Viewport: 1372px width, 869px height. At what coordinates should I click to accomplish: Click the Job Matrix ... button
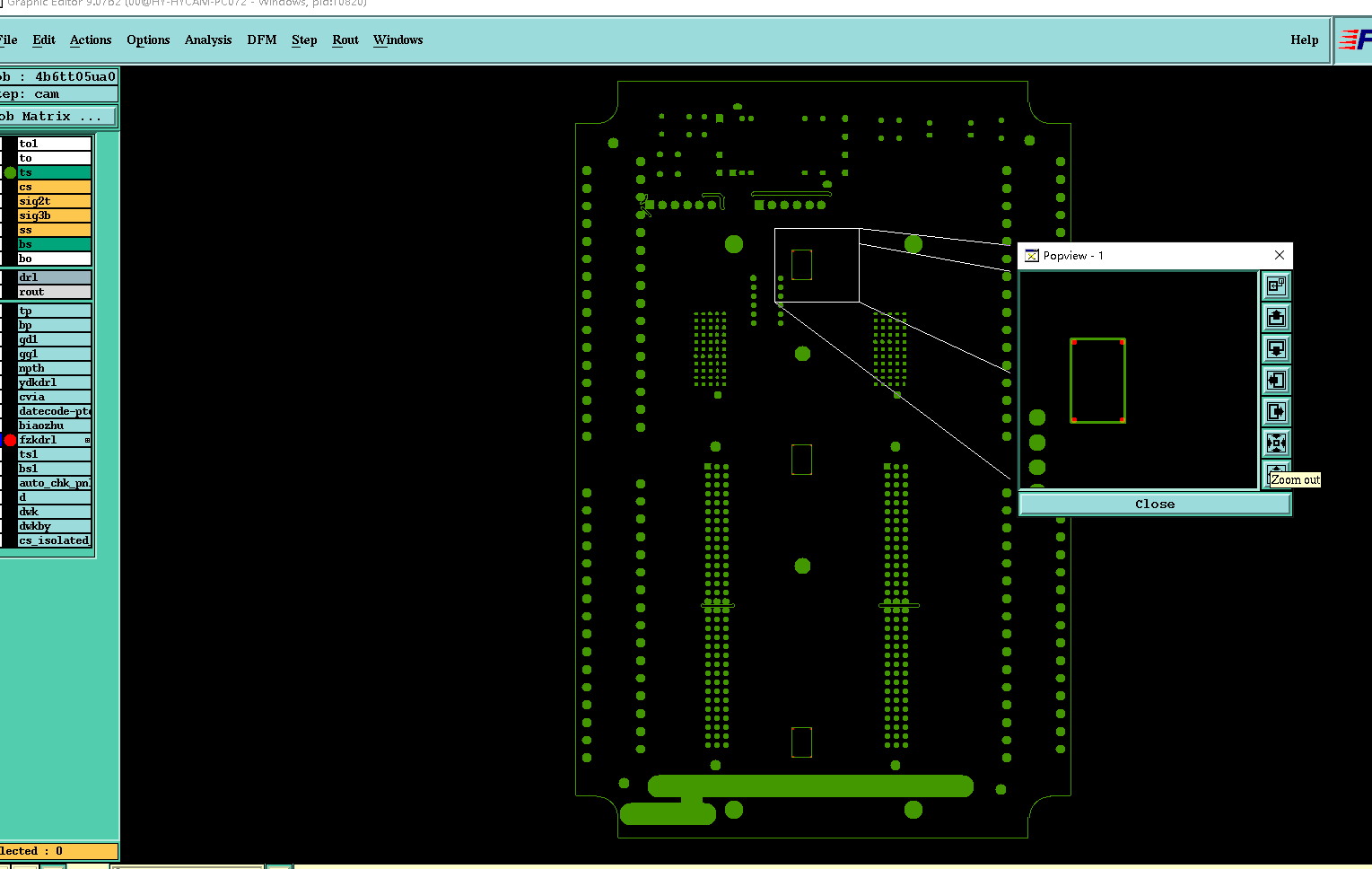[x=57, y=117]
